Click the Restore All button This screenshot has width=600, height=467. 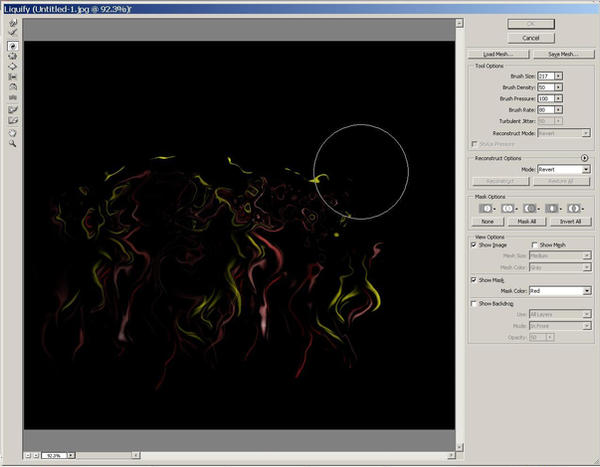(561, 181)
